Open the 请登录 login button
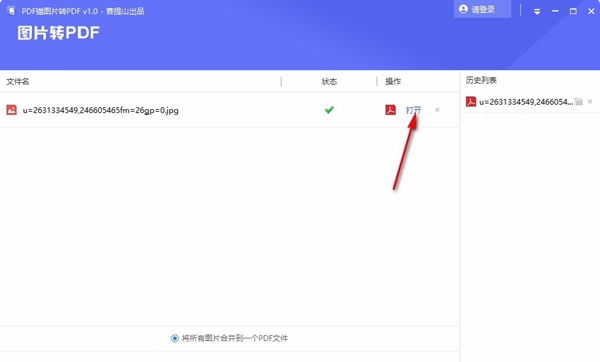Screen dimensions: 600x362 482,9
